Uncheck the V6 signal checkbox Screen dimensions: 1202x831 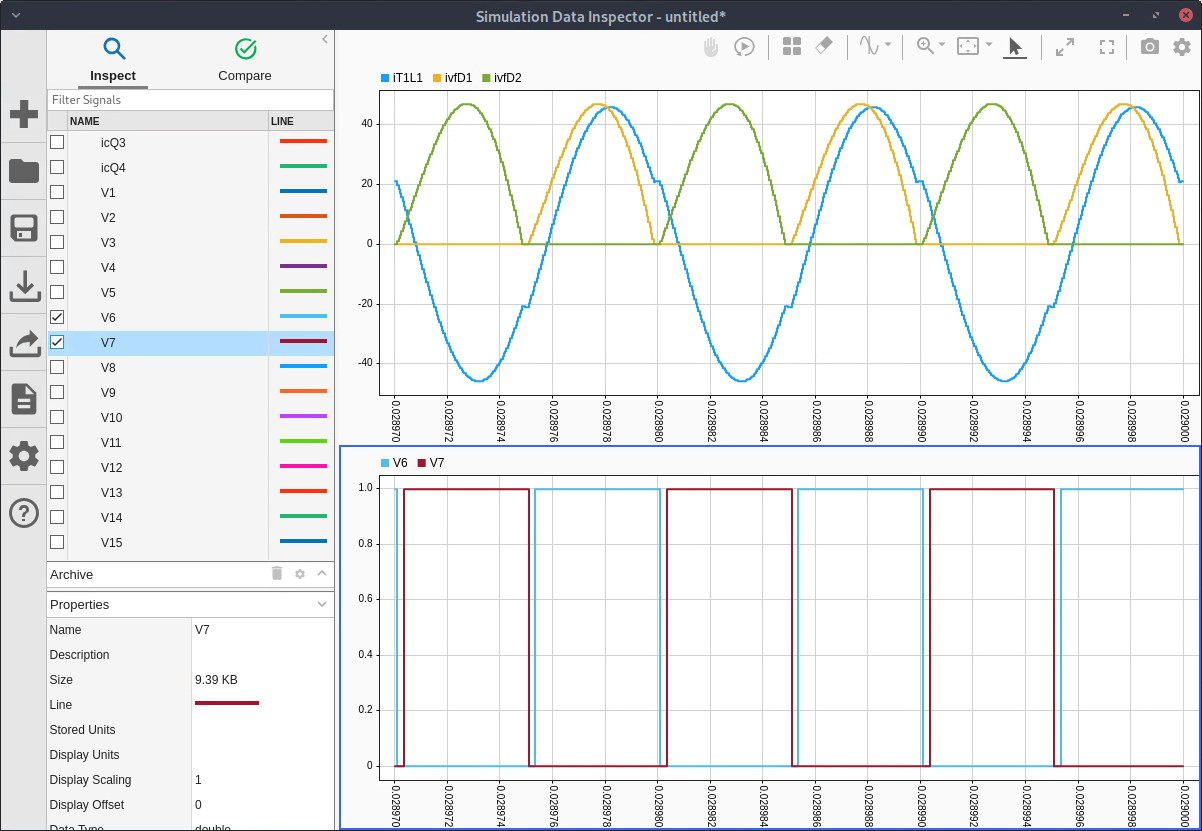coord(57,317)
